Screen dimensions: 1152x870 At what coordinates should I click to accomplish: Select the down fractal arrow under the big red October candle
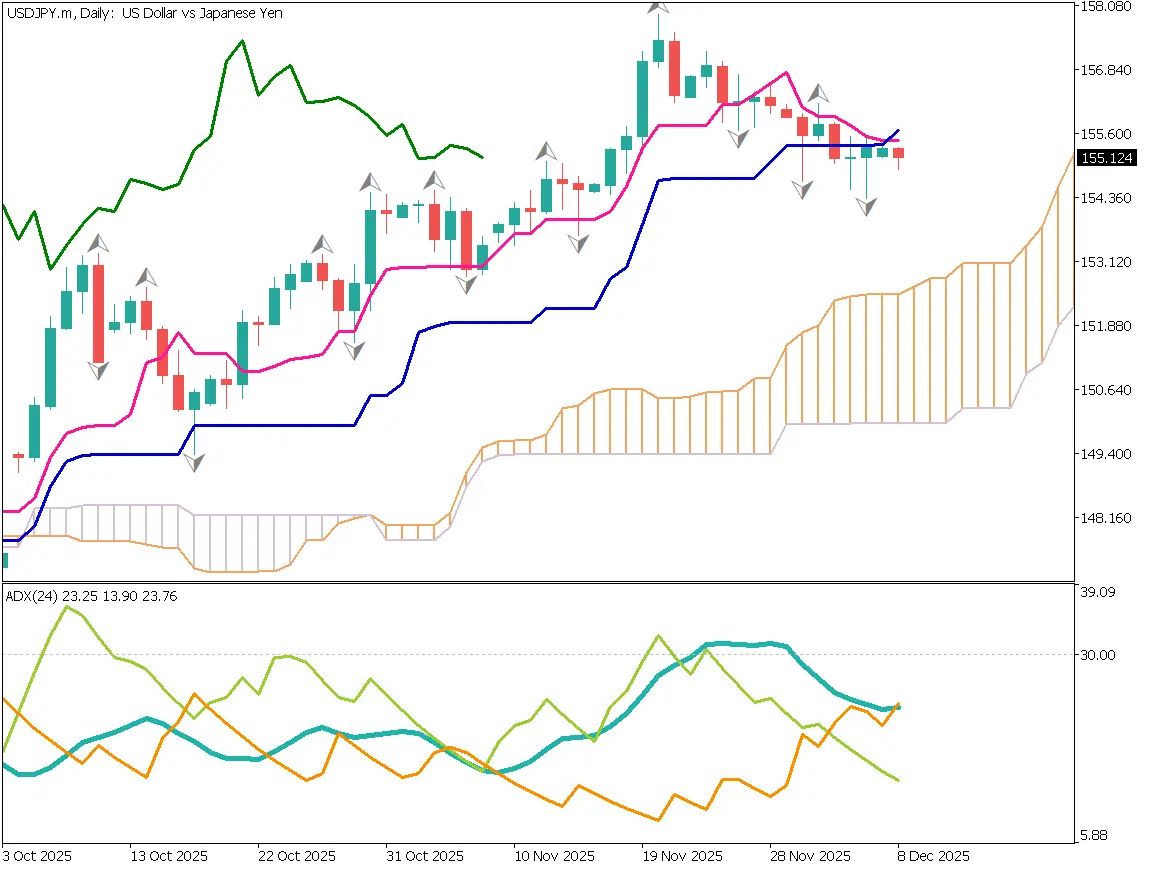click(x=98, y=370)
